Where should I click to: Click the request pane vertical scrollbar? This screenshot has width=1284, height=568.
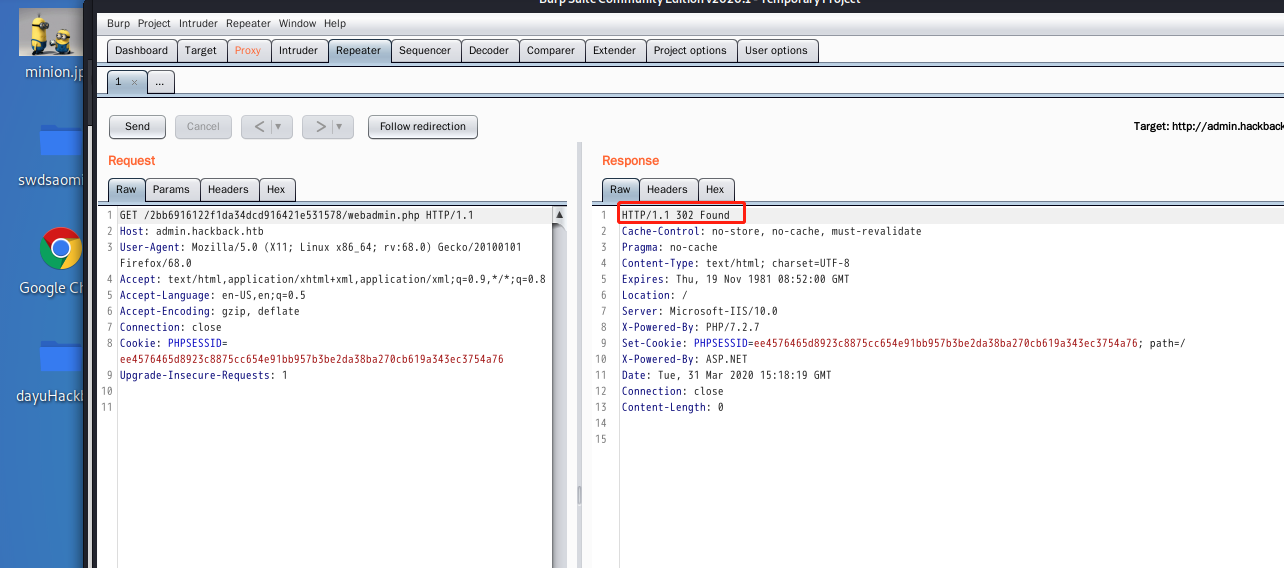point(559,387)
